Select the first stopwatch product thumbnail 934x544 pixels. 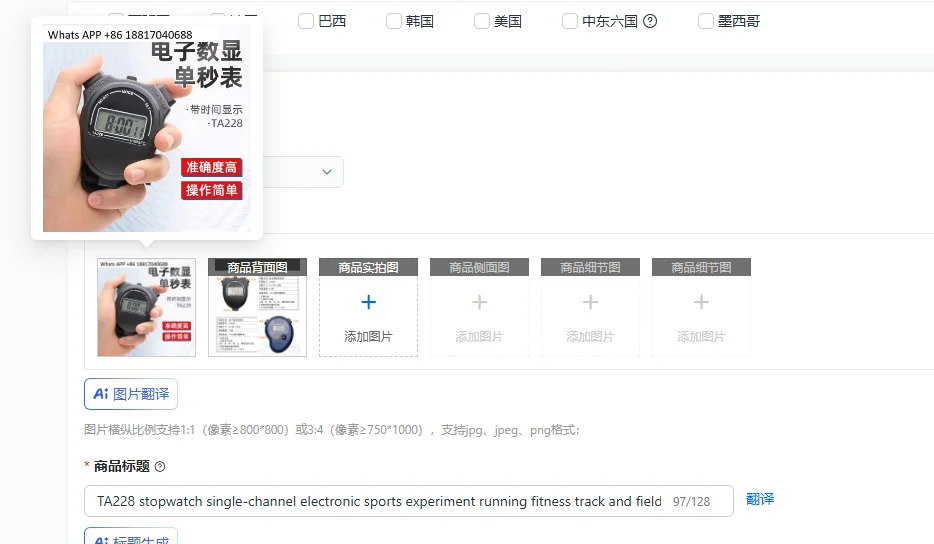tap(147, 307)
